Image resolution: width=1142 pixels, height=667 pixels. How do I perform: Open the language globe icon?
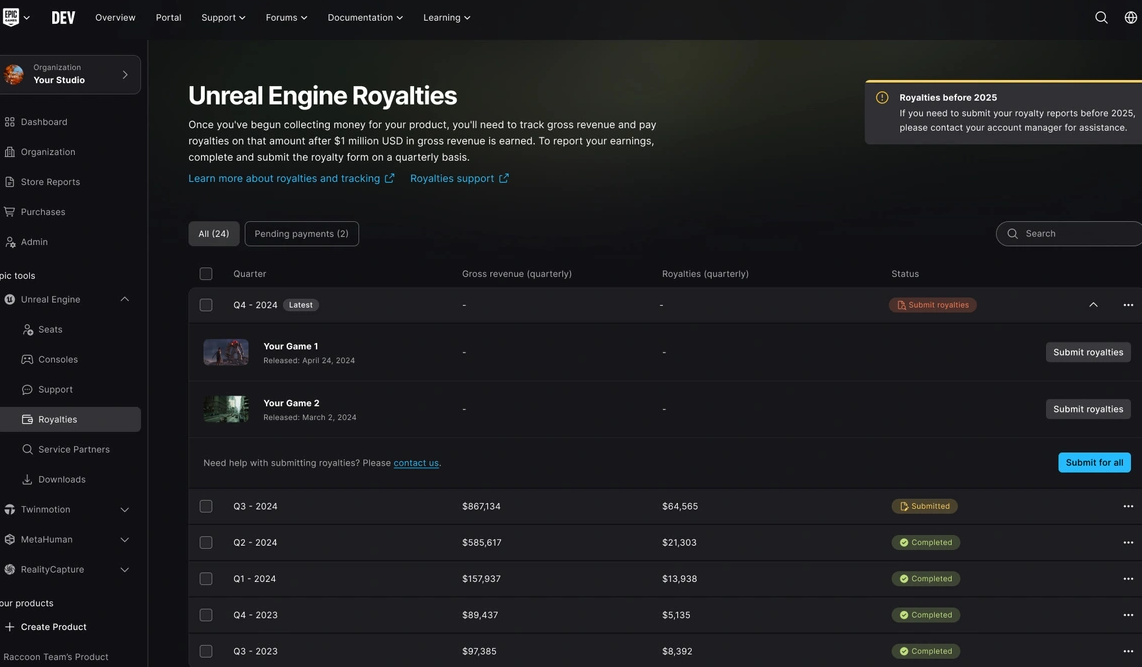click(1130, 17)
